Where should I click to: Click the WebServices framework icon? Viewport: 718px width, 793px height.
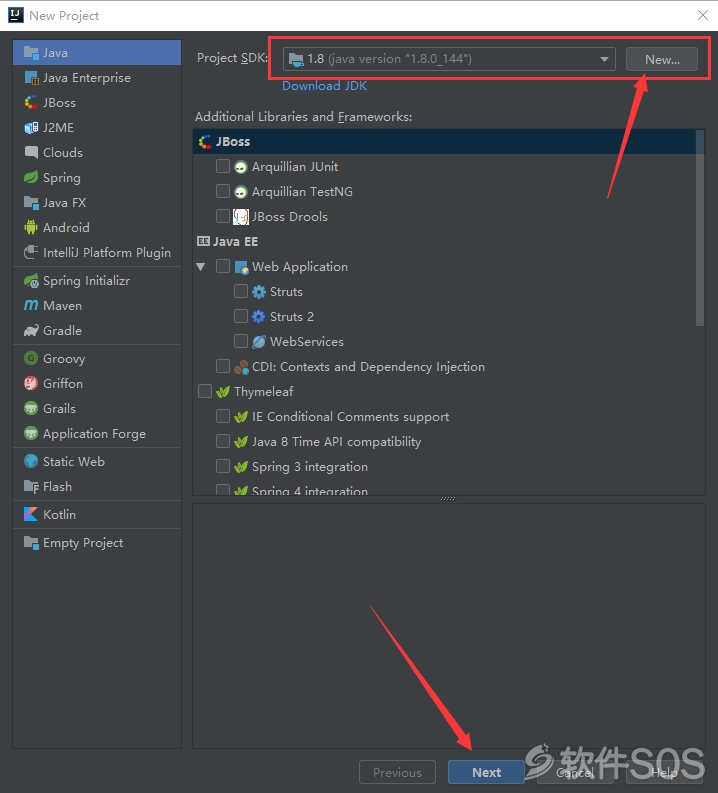coord(258,342)
